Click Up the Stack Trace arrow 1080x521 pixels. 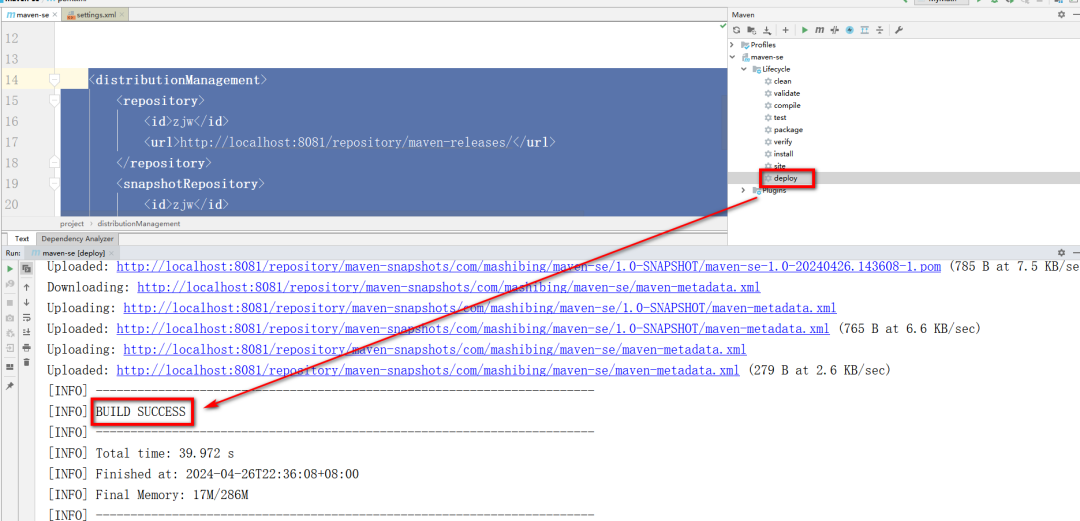[x=26, y=287]
